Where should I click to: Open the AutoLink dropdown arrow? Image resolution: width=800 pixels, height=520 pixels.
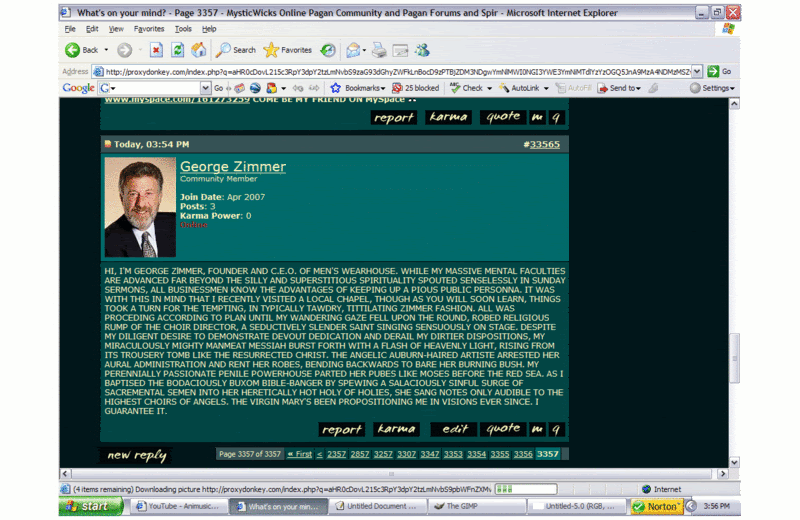click(546, 89)
